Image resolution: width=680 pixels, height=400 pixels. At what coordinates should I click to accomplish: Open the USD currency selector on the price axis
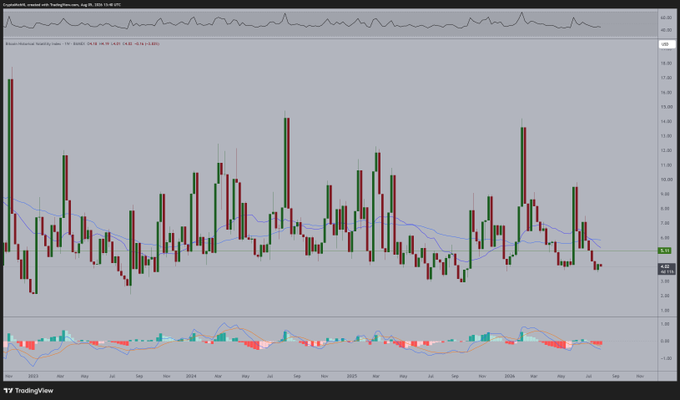click(x=666, y=44)
